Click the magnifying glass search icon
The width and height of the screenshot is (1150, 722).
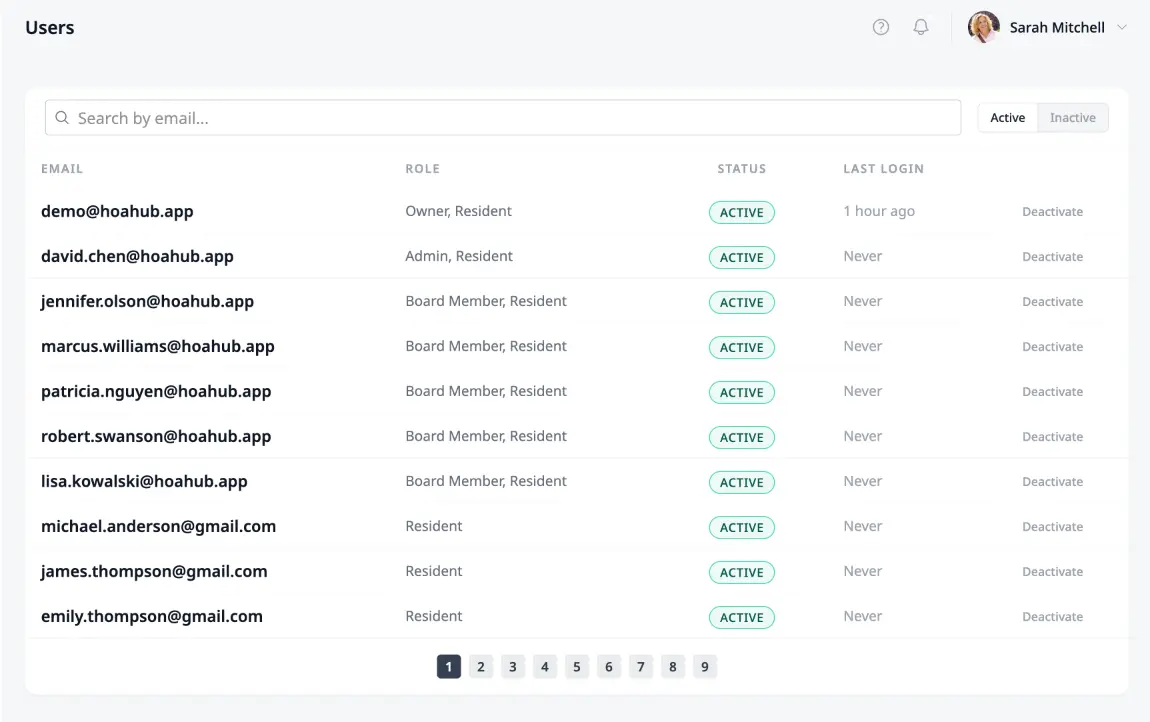pos(61,117)
